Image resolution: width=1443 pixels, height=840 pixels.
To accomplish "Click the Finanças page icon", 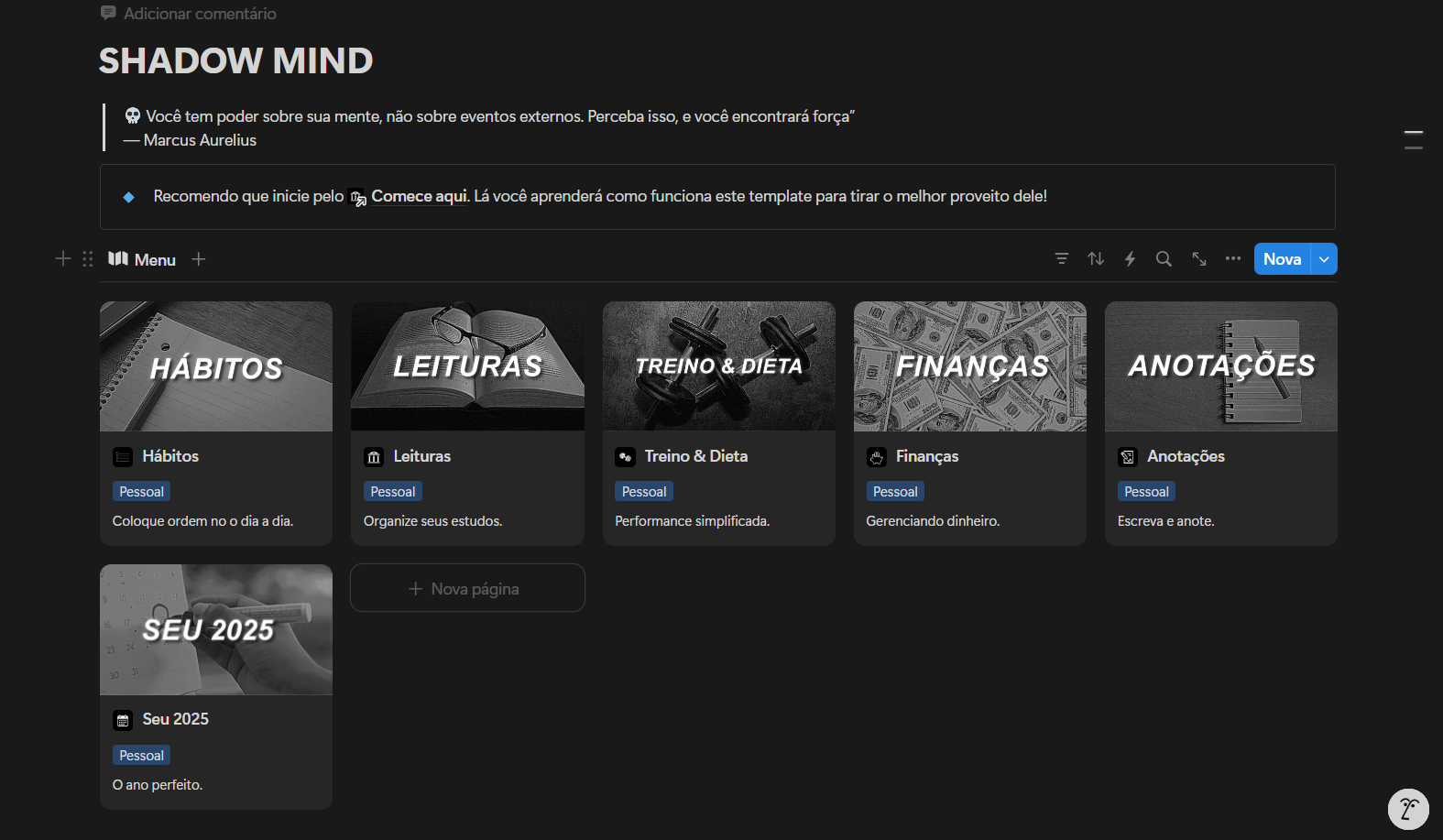I will tap(877, 457).
